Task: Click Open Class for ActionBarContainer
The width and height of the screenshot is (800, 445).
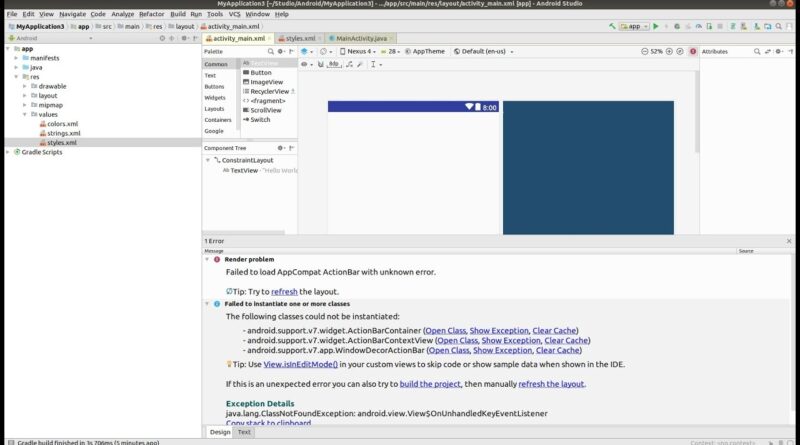Action: [x=445, y=331]
